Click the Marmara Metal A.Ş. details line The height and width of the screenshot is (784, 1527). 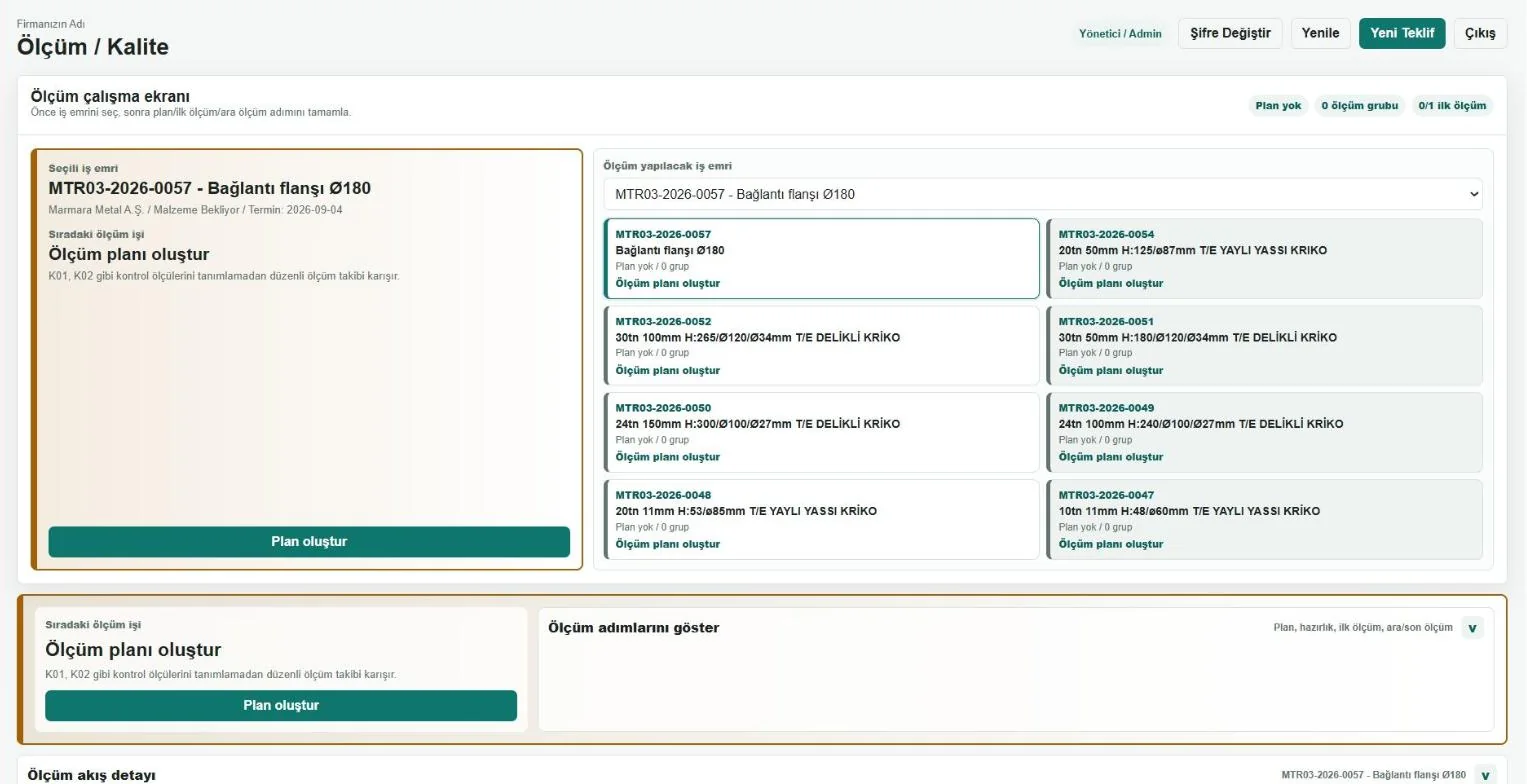[x=196, y=210]
